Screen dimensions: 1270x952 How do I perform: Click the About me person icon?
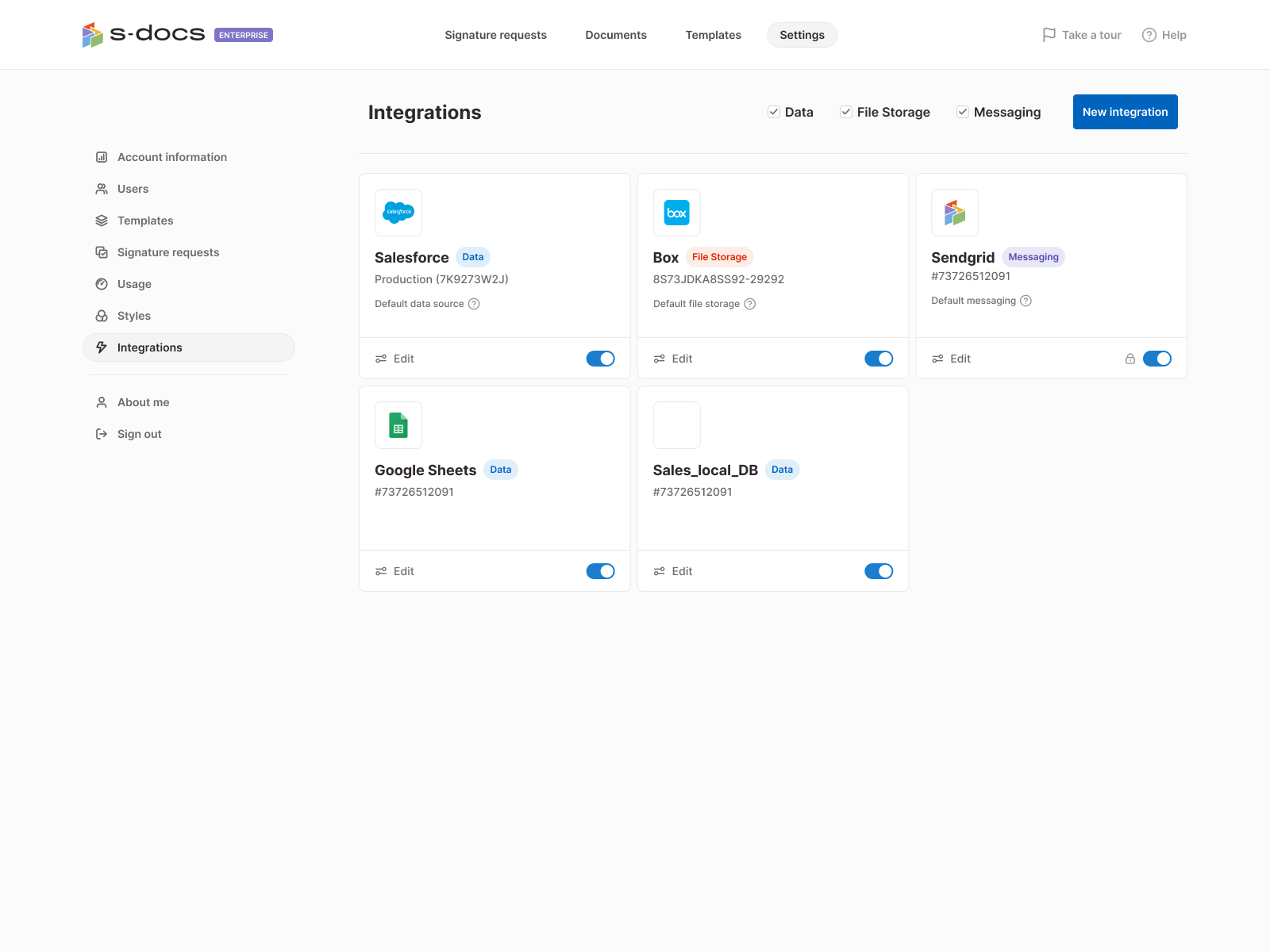pyautogui.click(x=102, y=402)
